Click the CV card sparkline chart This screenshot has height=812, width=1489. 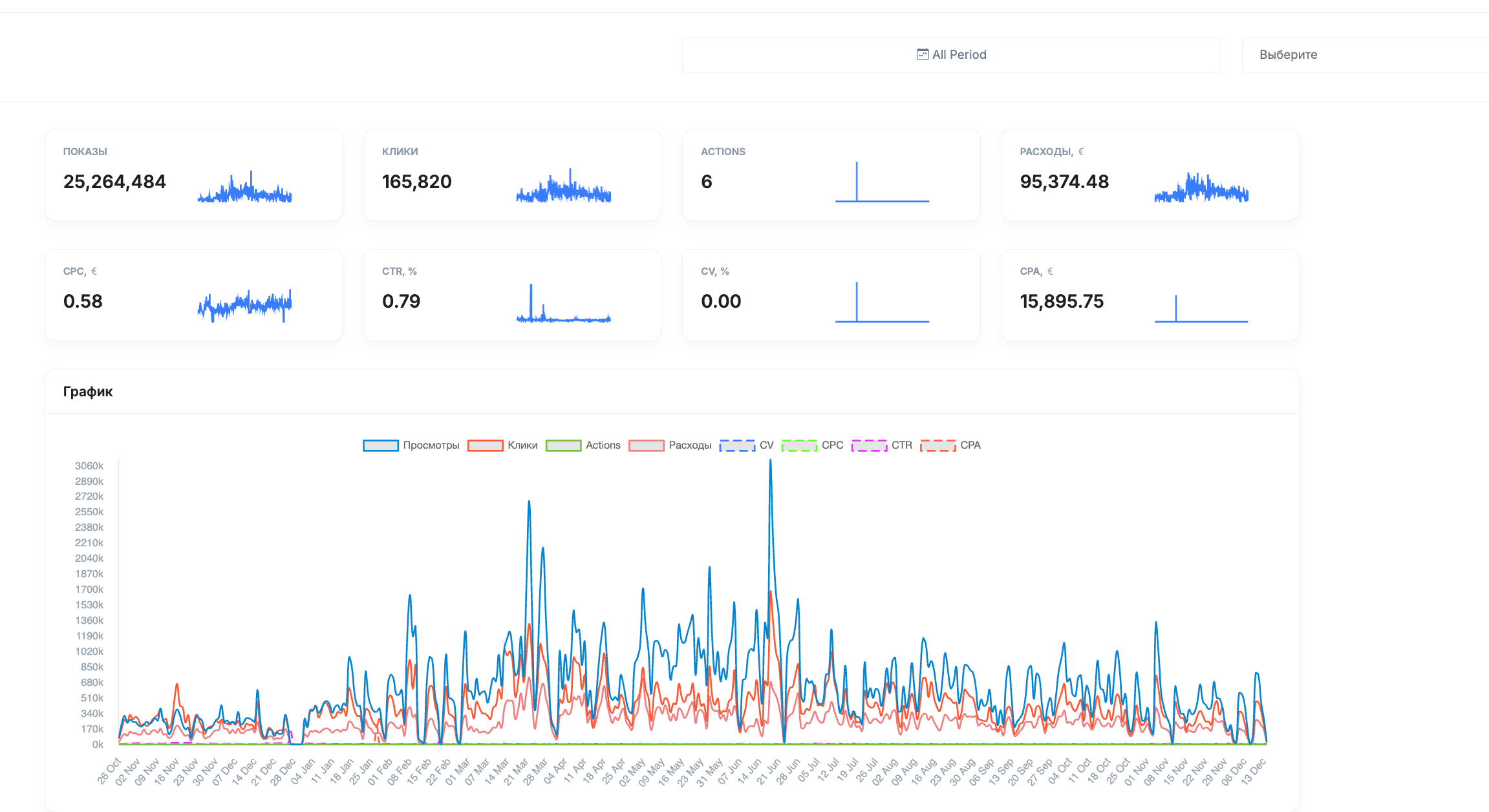[x=882, y=302]
